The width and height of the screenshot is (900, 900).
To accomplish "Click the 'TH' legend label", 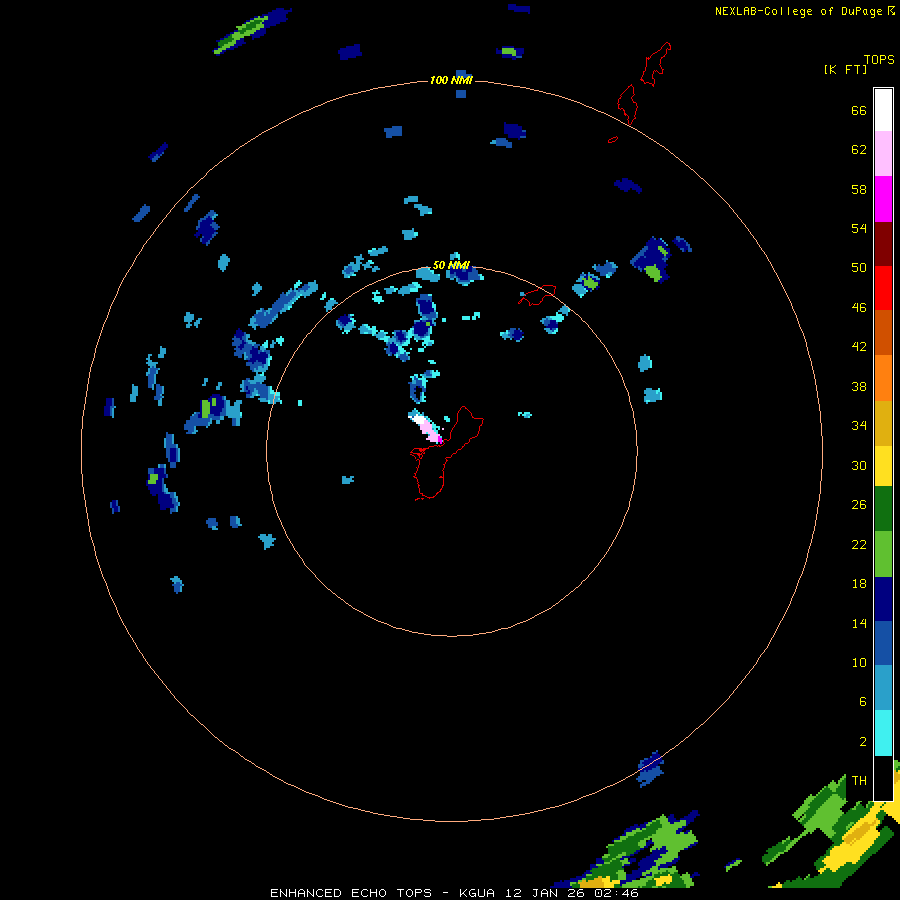I will 859,781.
